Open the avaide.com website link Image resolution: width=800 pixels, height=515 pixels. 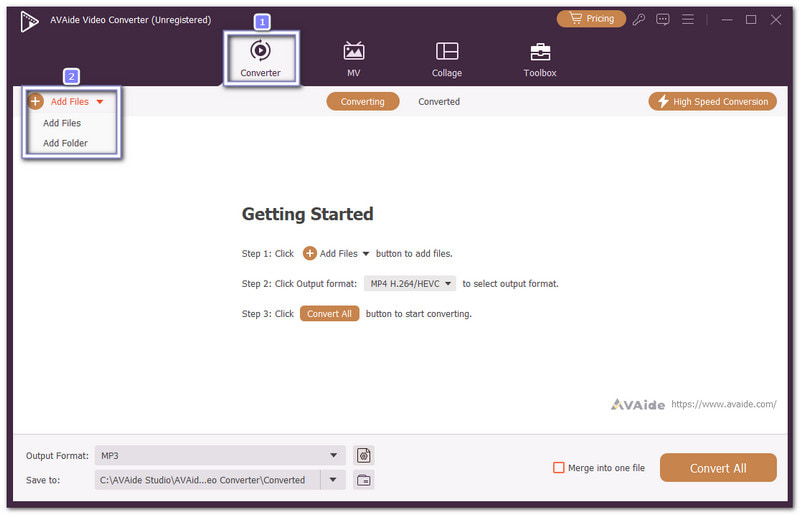pyautogui.click(x=723, y=404)
